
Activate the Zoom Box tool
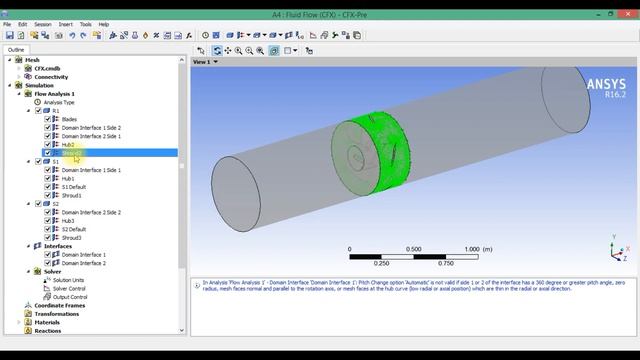[249, 51]
